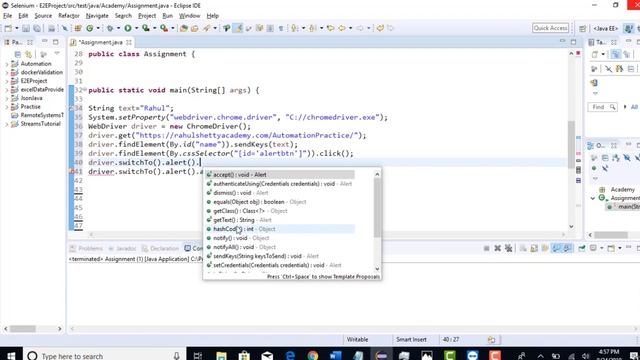Click the Coverage run icon
Image resolution: width=640 pixels, height=360 pixels.
pyautogui.click(x=146, y=28)
